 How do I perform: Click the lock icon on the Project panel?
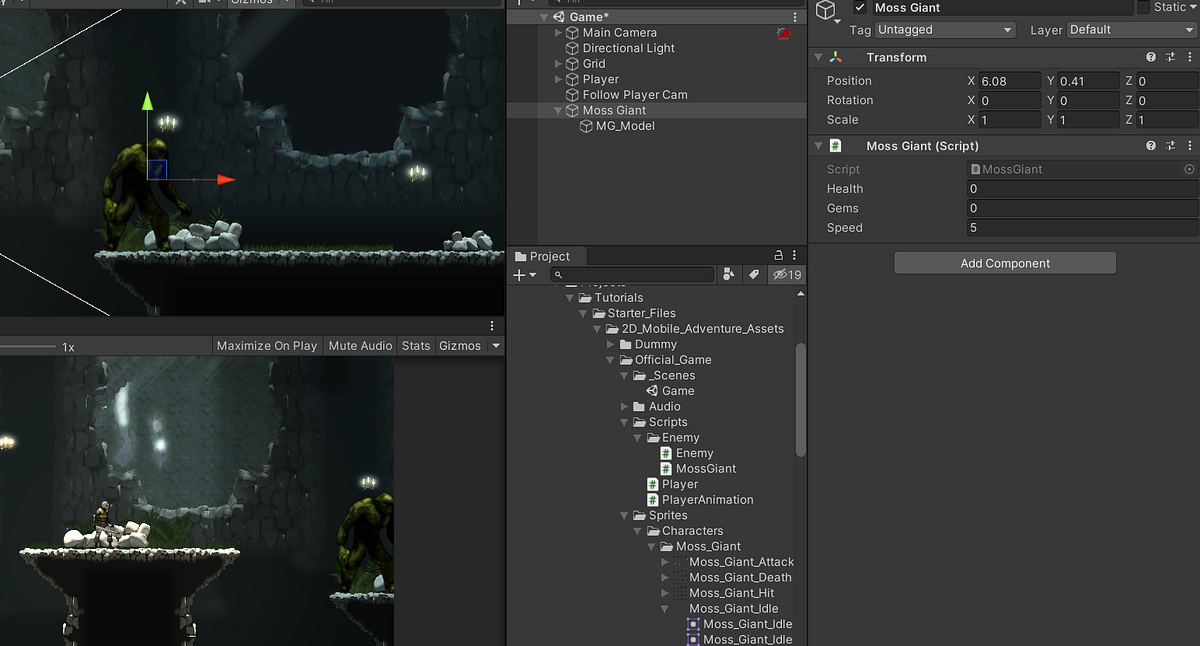pos(778,255)
